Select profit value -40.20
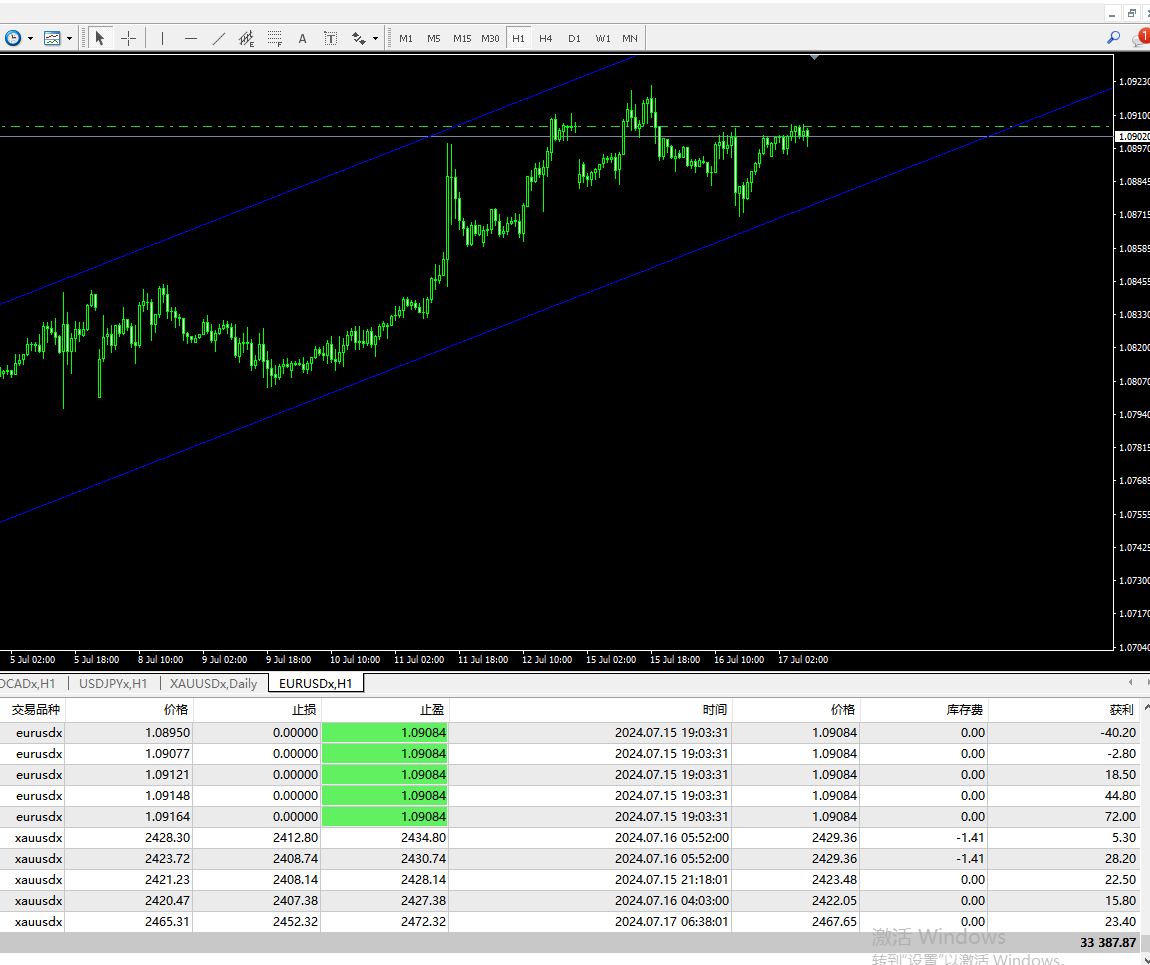This screenshot has width=1150, height=965. click(1118, 733)
